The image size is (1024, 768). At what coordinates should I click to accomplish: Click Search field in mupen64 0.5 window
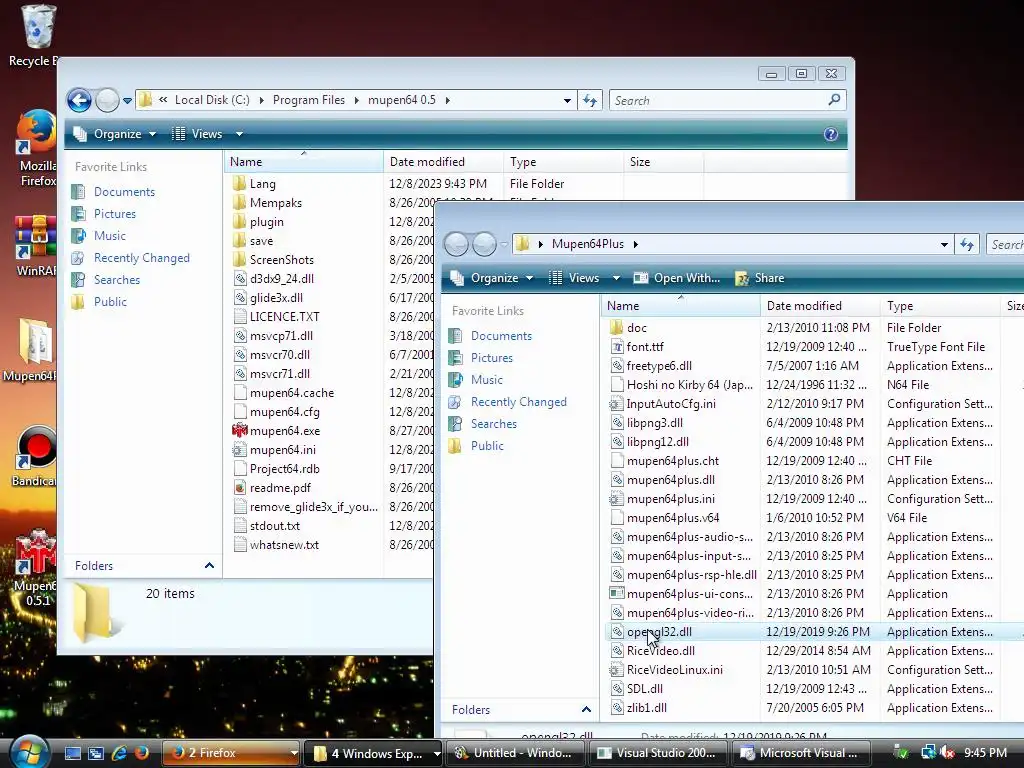click(728, 101)
